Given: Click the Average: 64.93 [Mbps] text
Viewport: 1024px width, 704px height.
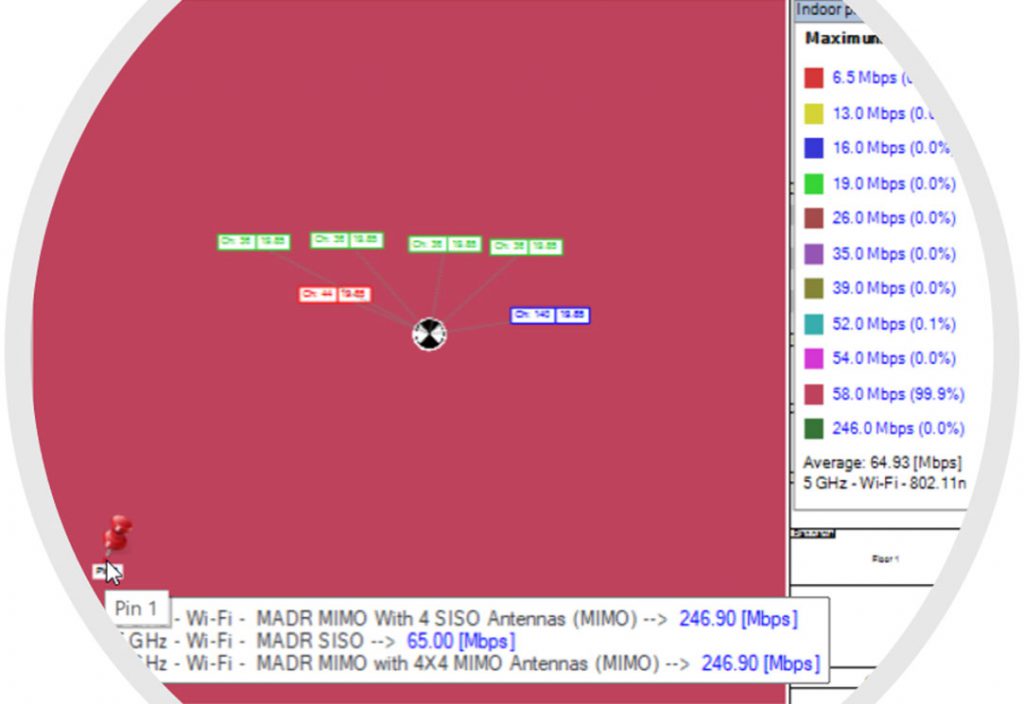Looking at the screenshot, I should click(882, 463).
